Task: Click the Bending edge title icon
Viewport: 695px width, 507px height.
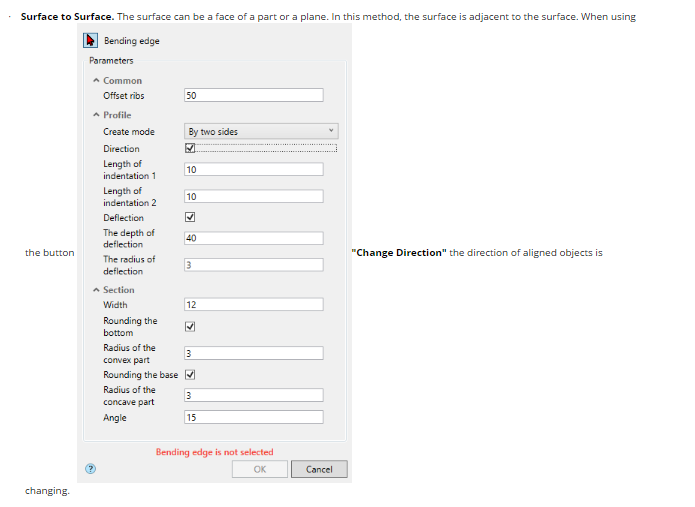Action: click(x=92, y=40)
